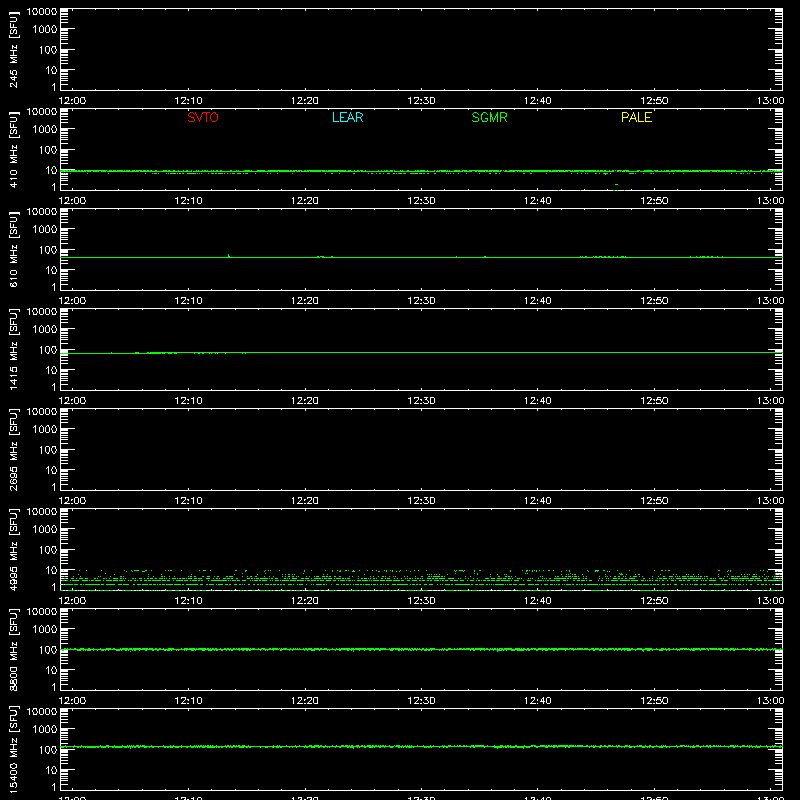Click the 1000 y-axis value on 2695 MHz plot
The width and height of the screenshot is (800, 800).
[x=45, y=429]
